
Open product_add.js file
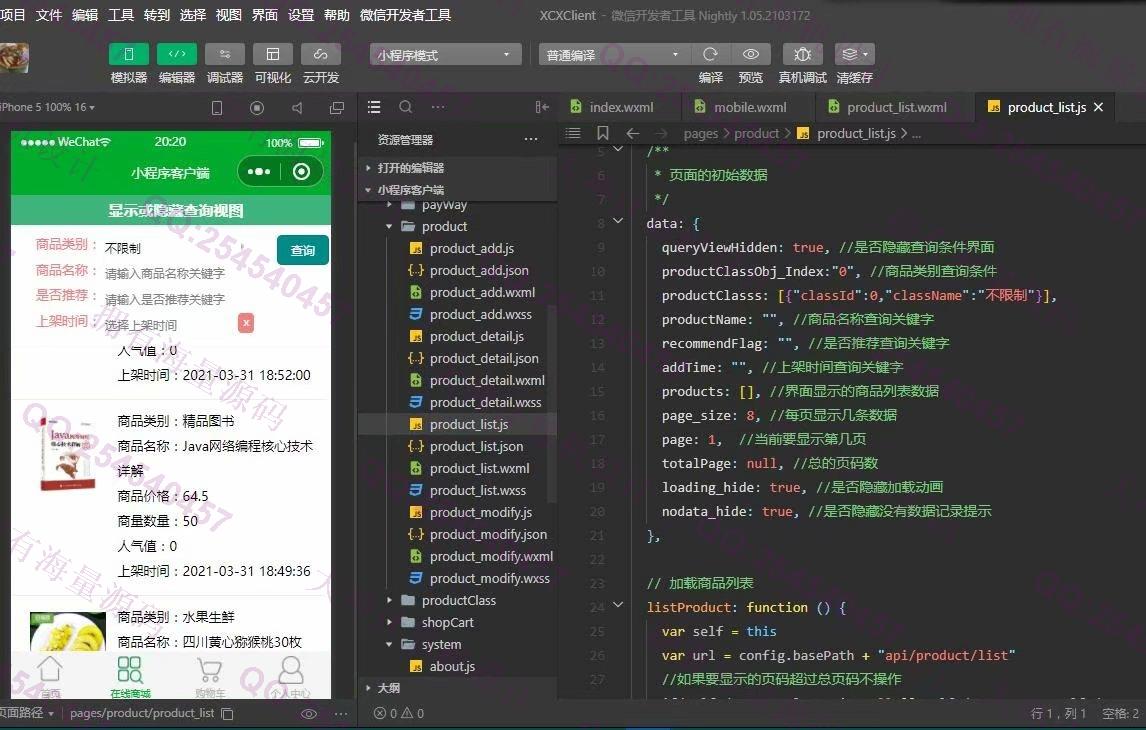(471, 248)
